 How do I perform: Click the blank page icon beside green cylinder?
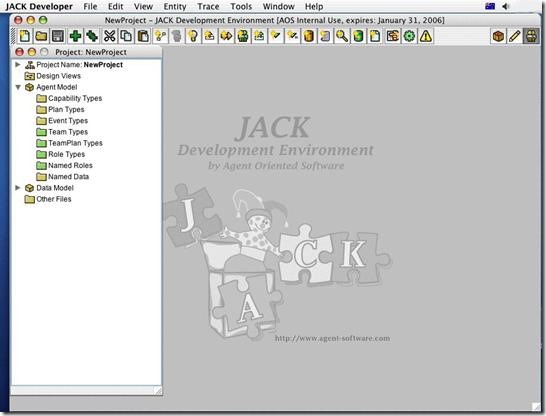375,36
